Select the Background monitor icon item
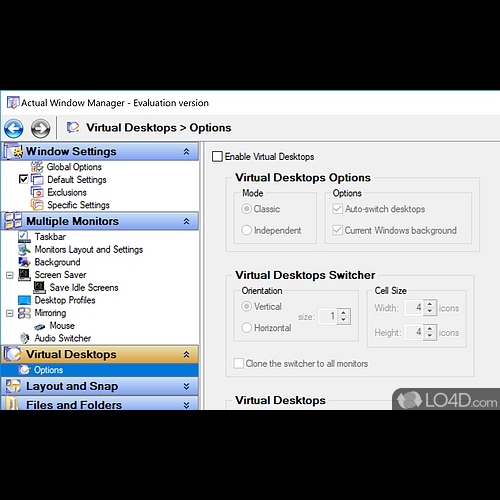Image resolution: width=500 pixels, height=500 pixels. pyautogui.click(x=24, y=262)
